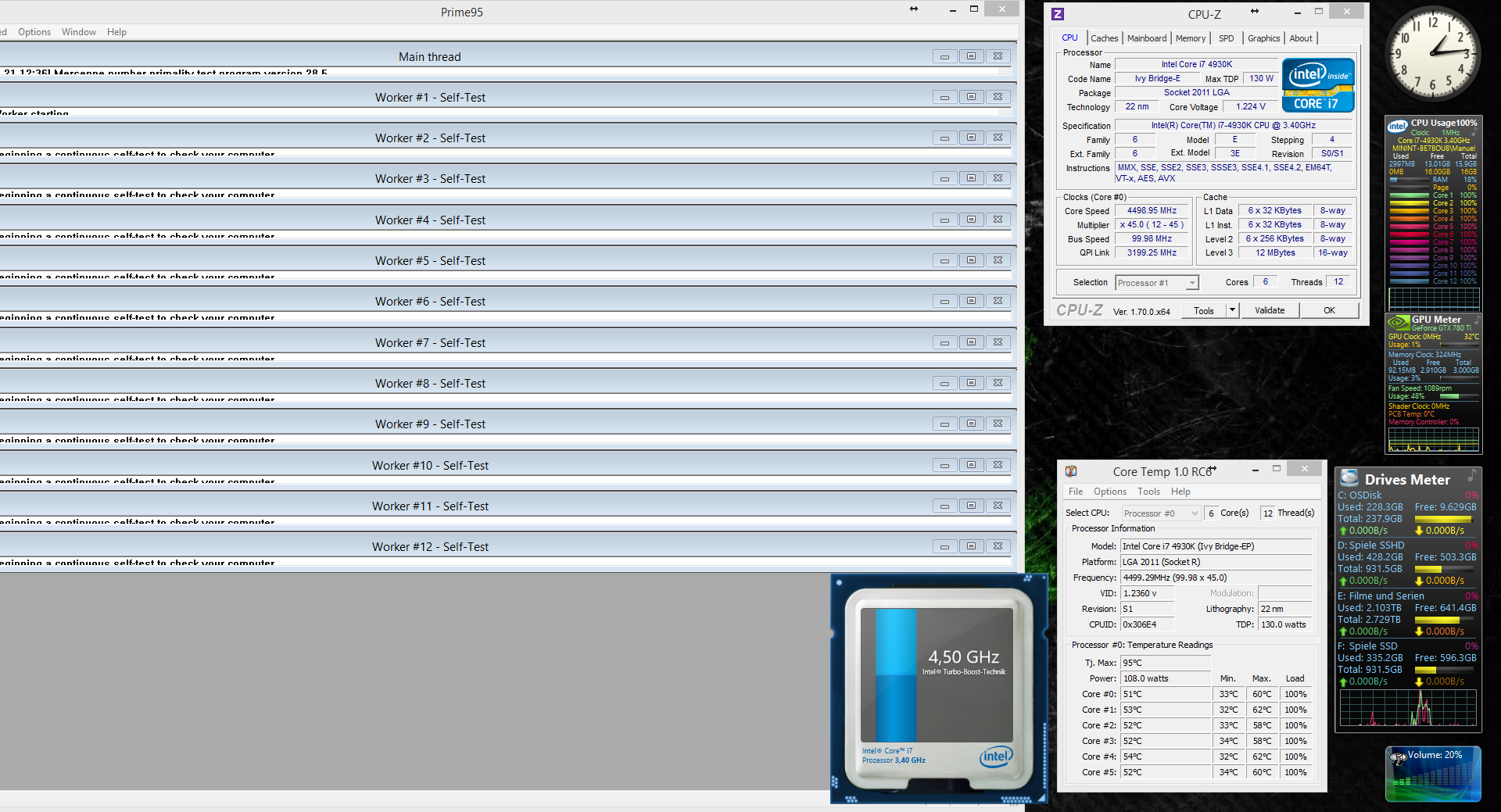Click the Intel logo in CPU Usage gadget
Viewport: 1501px width, 812px height.
coord(1398,126)
